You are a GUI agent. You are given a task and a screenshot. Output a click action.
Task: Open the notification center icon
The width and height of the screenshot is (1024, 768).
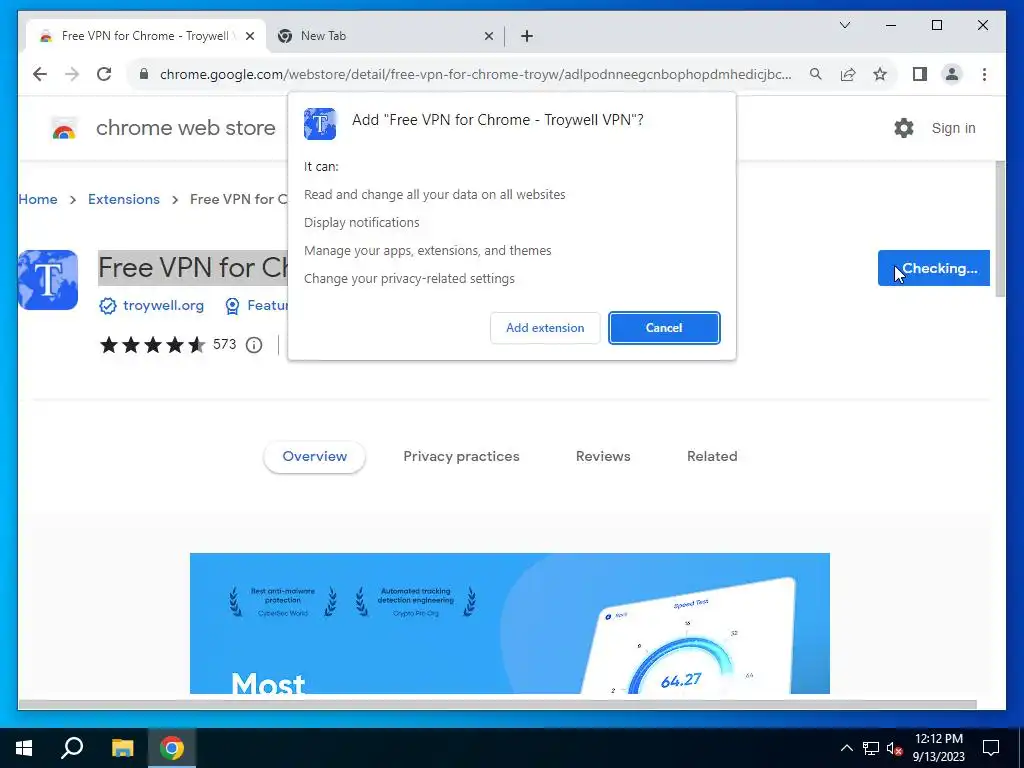991,748
